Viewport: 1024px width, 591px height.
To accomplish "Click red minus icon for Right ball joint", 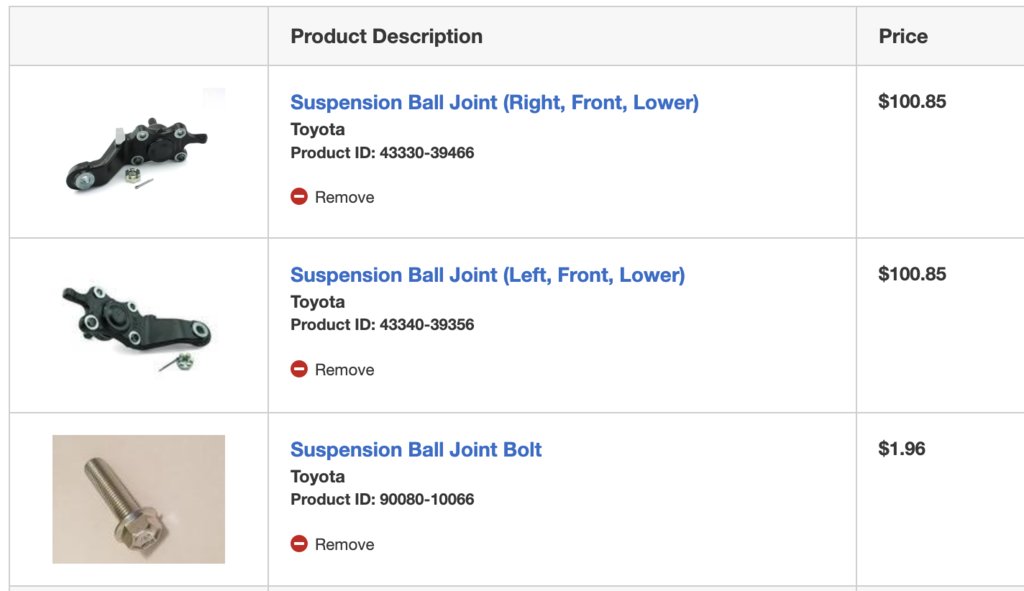I will tap(299, 197).
